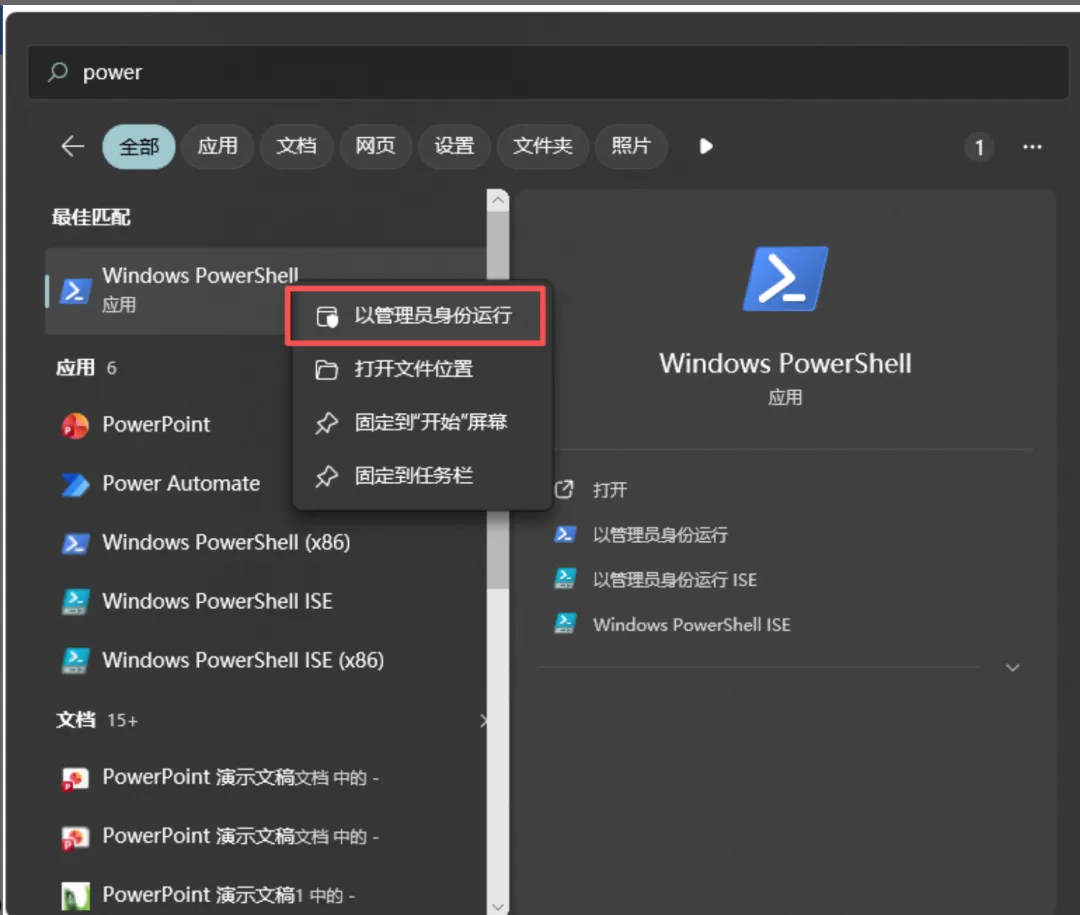
Task: Open first PowerPoint 演示文稿文档 result
Action: [240, 778]
